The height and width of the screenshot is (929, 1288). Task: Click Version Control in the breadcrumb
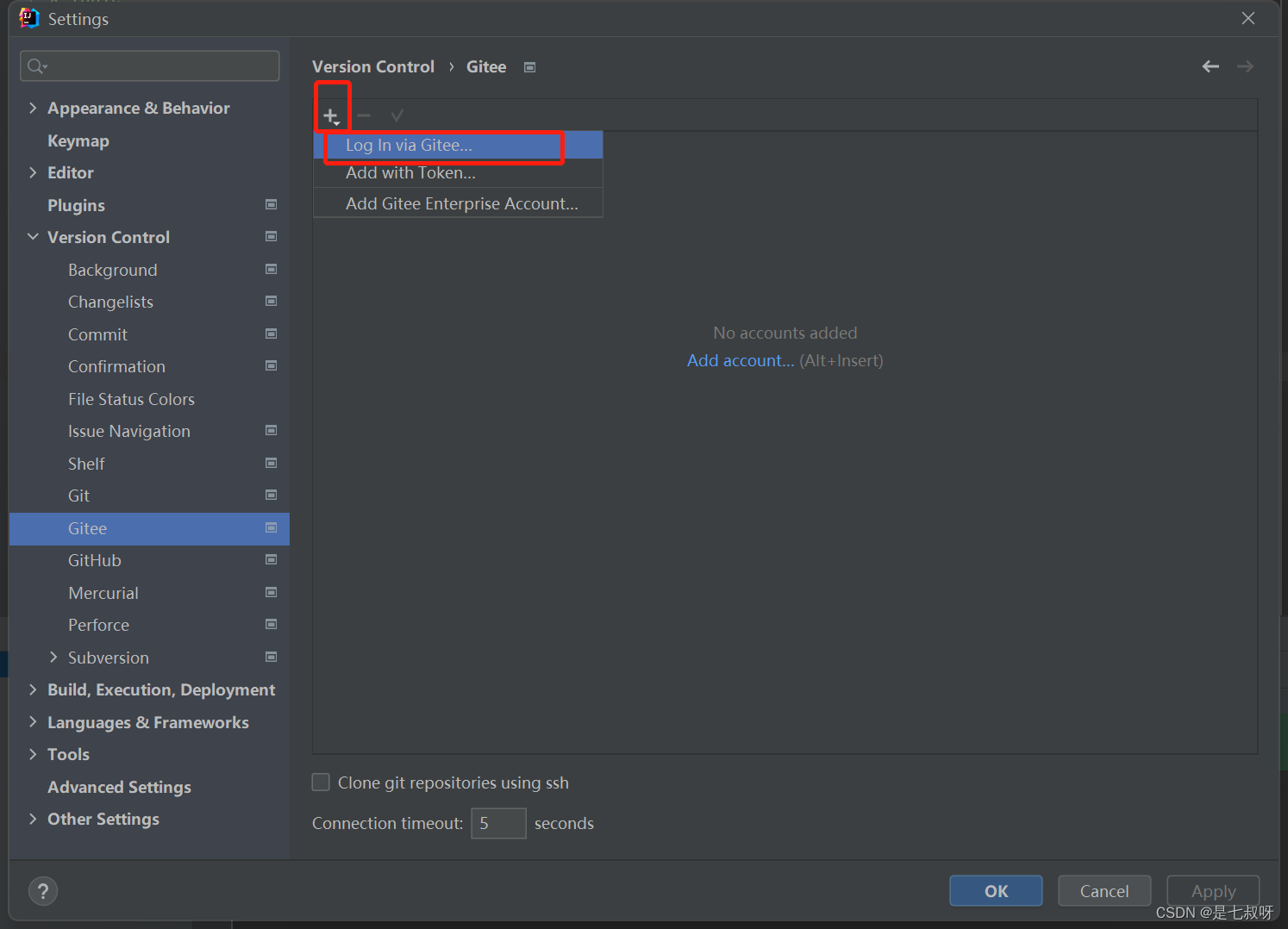pyautogui.click(x=373, y=66)
